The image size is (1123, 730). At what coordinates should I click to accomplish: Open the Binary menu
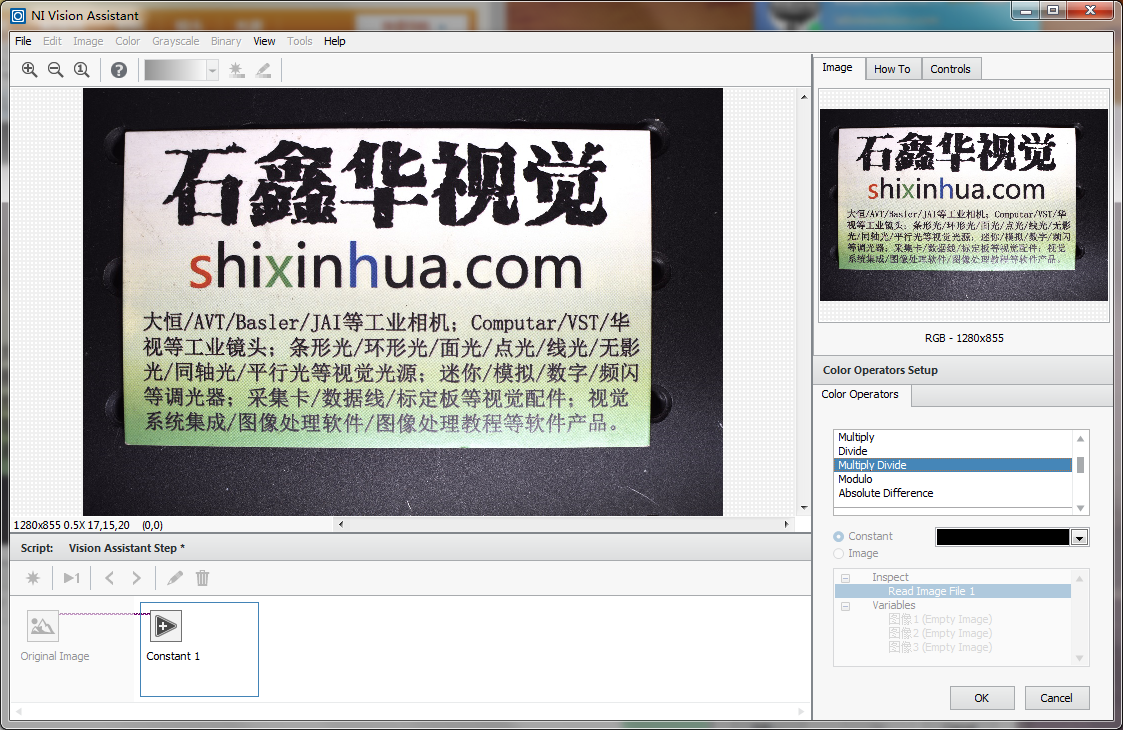[226, 41]
